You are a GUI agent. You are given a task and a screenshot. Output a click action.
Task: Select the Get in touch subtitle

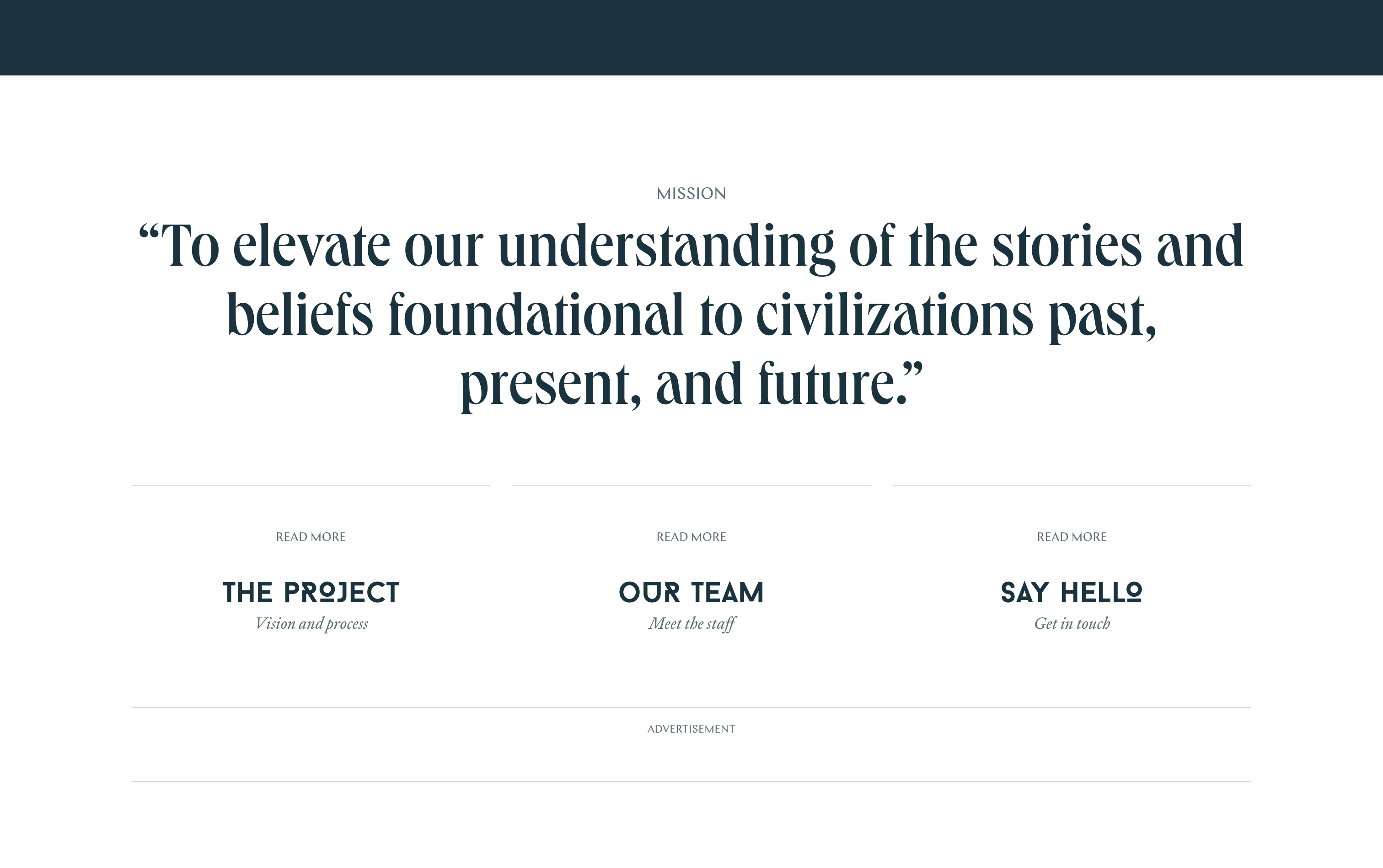tap(1072, 623)
